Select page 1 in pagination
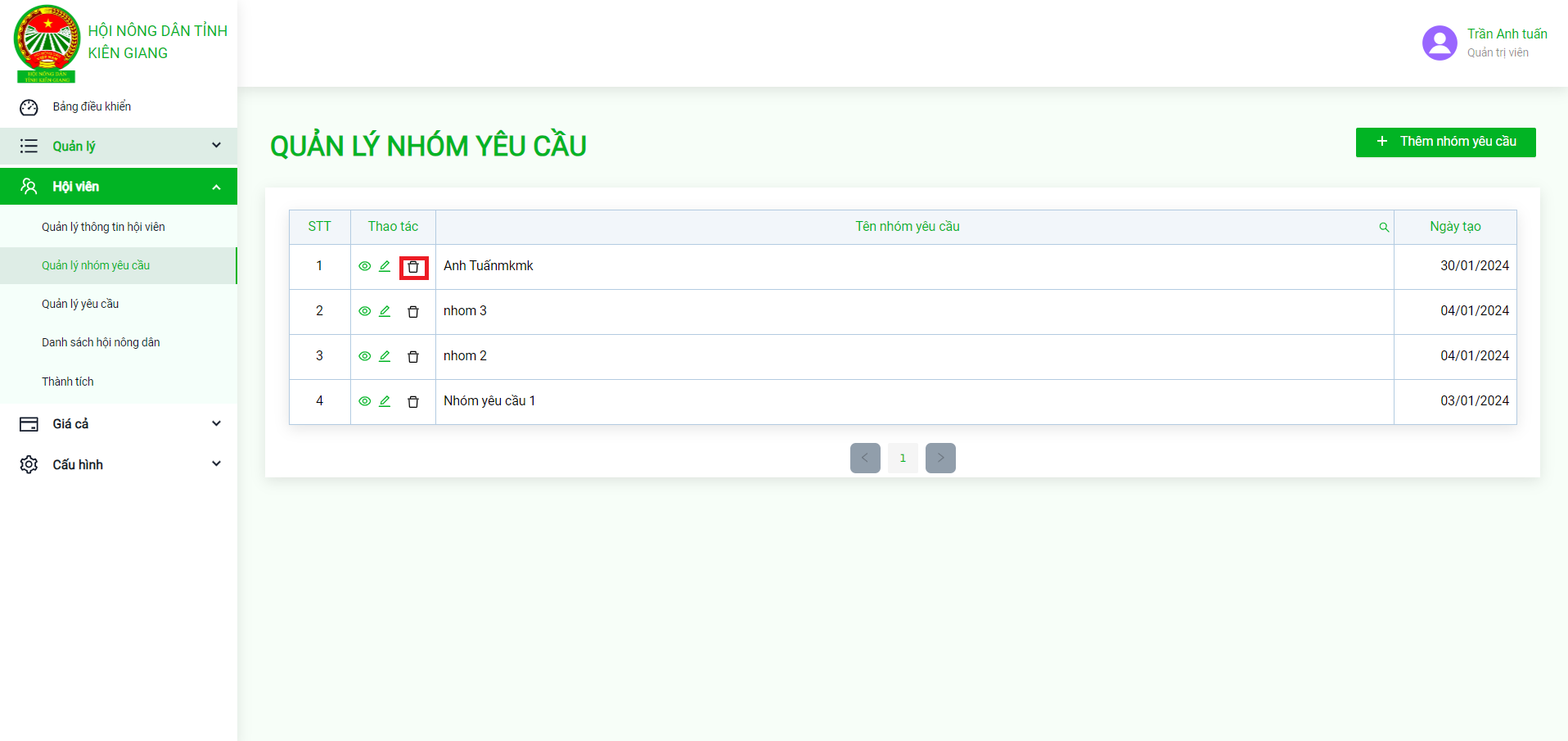The image size is (1568, 741). (x=903, y=458)
